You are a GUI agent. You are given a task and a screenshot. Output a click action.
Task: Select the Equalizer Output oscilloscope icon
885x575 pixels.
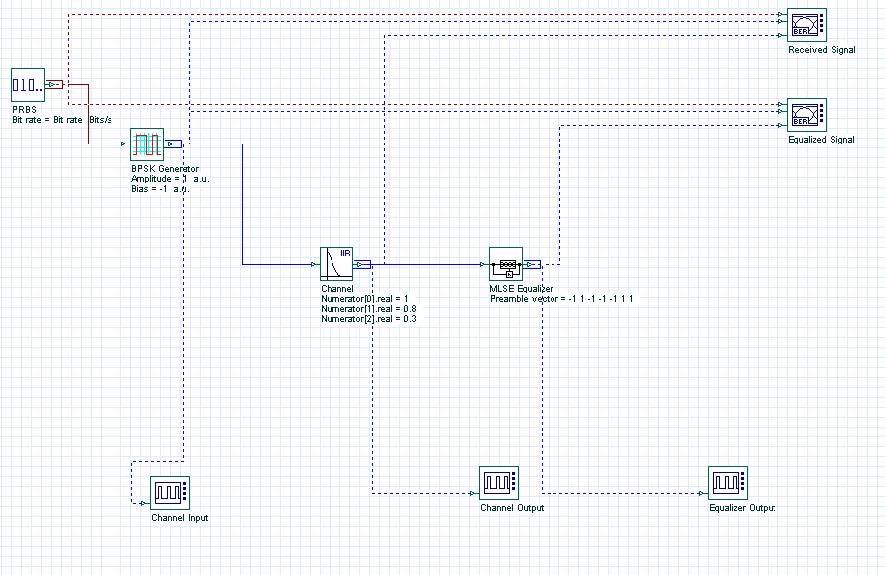click(x=727, y=483)
